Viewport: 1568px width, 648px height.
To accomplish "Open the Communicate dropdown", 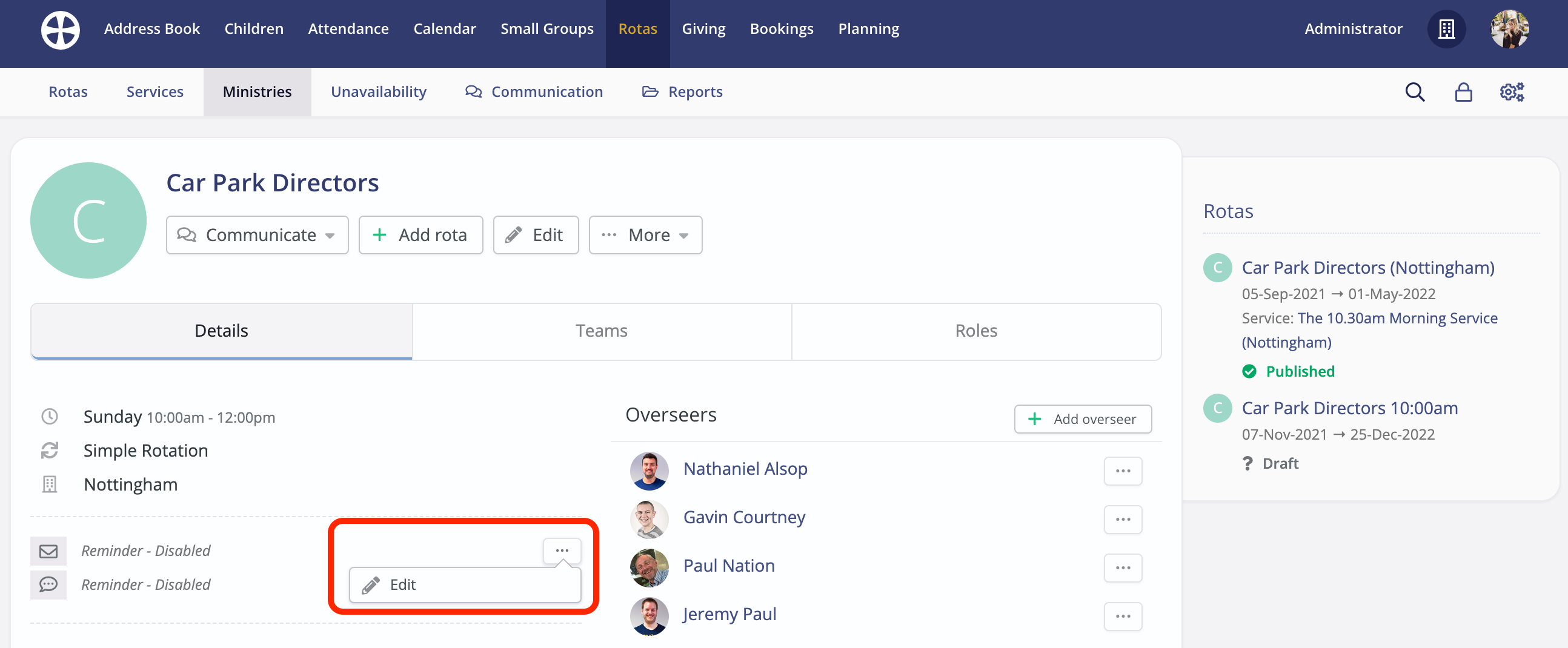I will (256, 235).
